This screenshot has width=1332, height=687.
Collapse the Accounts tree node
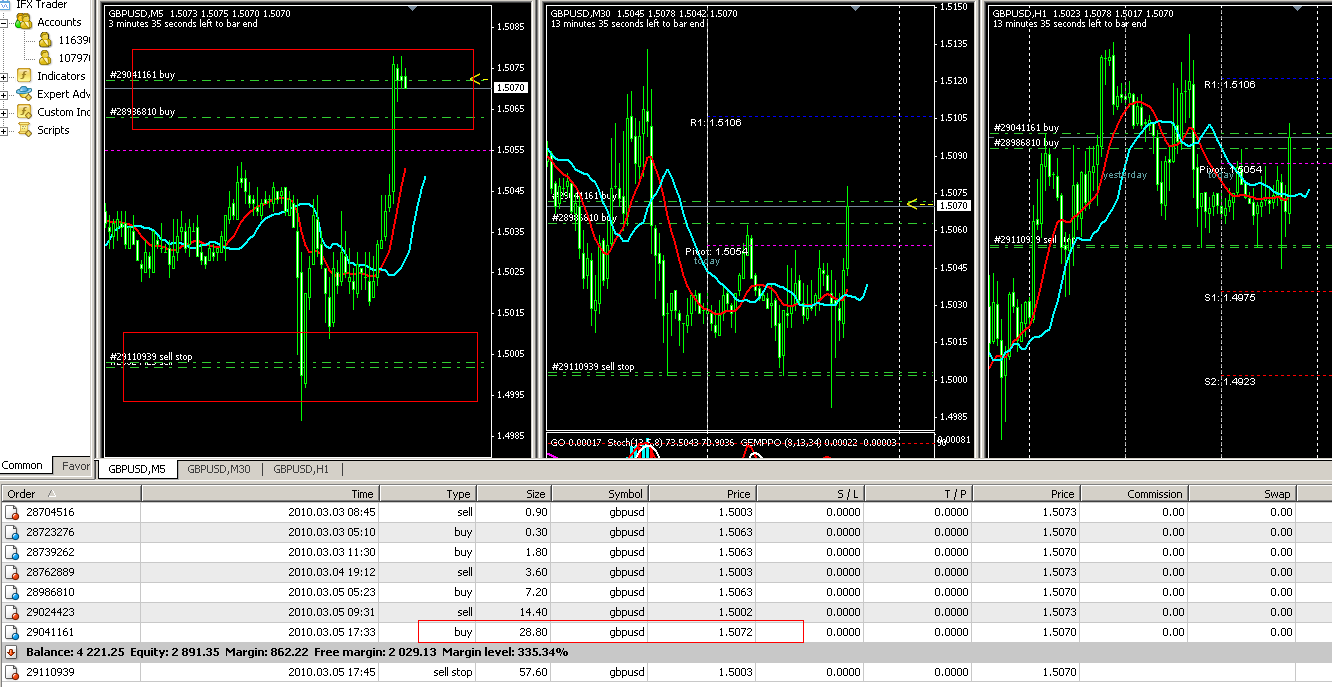pyautogui.click(x=5, y=22)
